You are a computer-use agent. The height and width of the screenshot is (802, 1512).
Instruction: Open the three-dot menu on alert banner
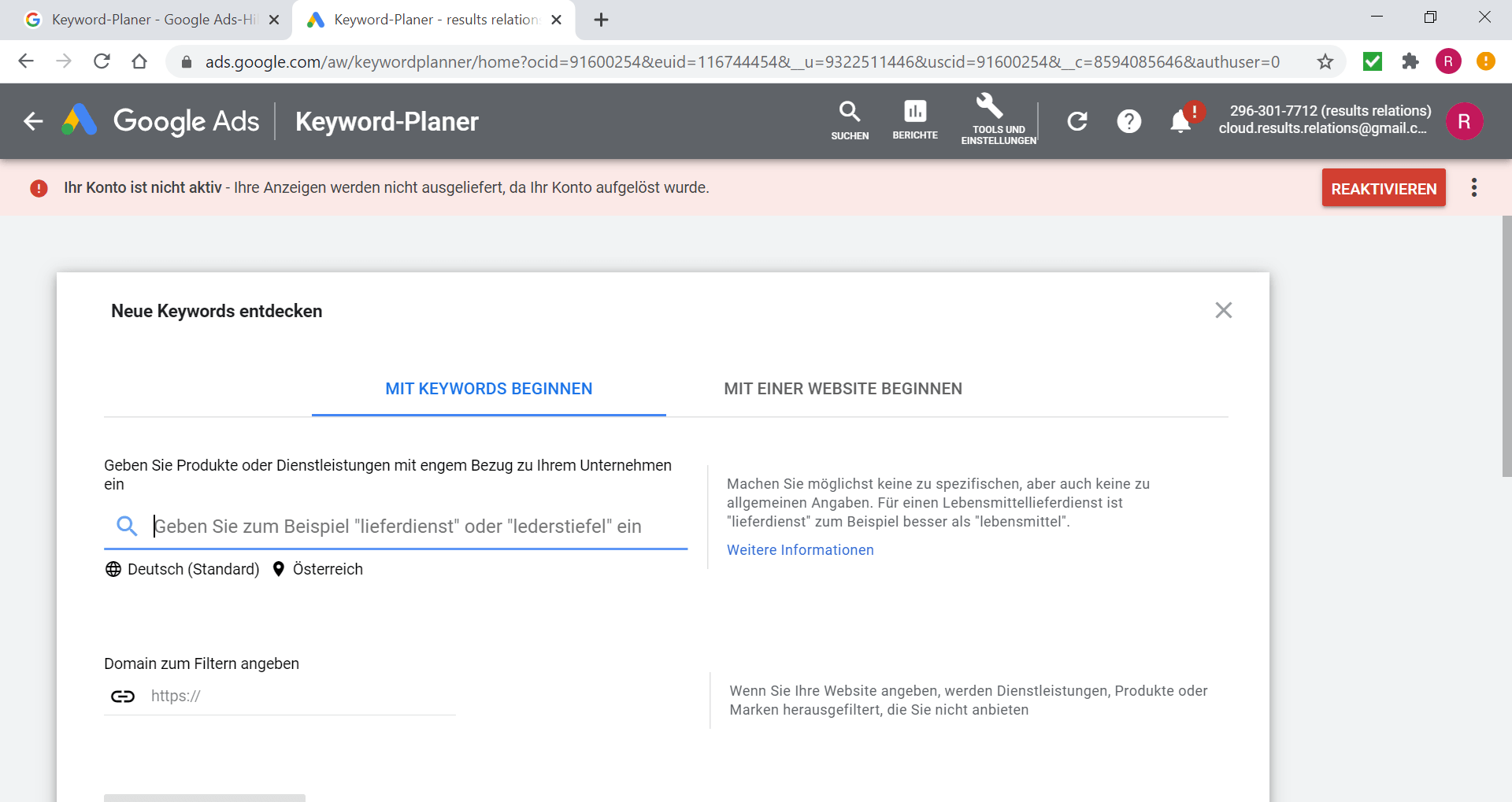(1473, 187)
